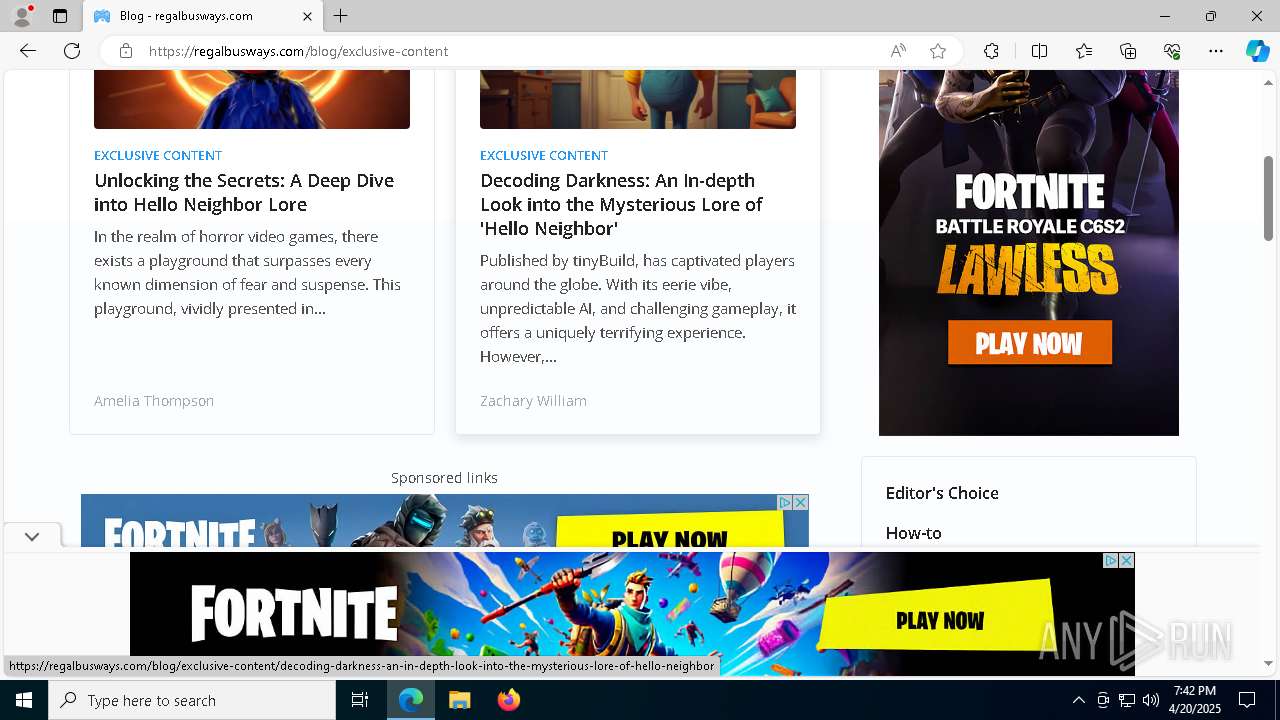The width and height of the screenshot is (1280, 720).
Task: Open AdChoices info on sponsored links ad
Action: [785, 502]
